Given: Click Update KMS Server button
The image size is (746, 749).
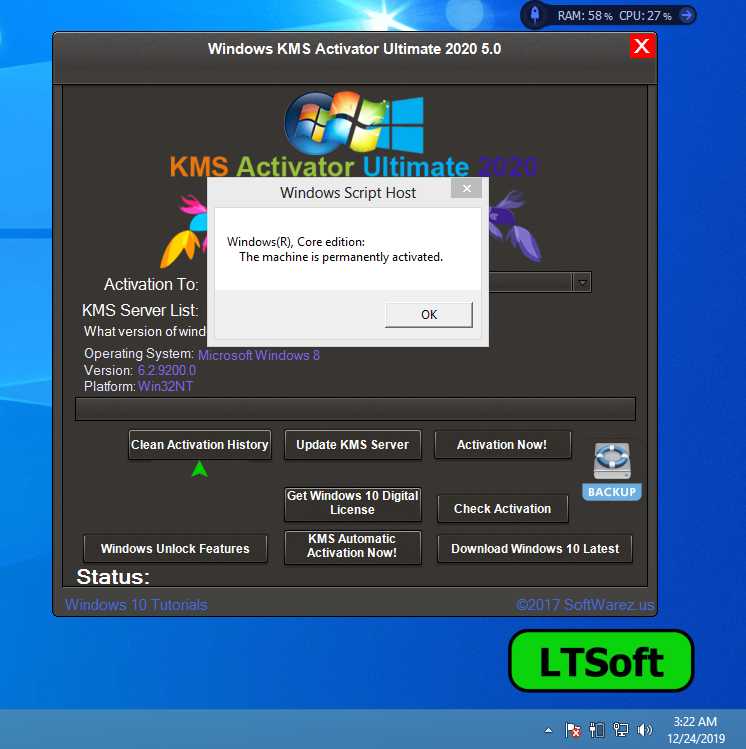Looking at the screenshot, I should click(x=352, y=445).
